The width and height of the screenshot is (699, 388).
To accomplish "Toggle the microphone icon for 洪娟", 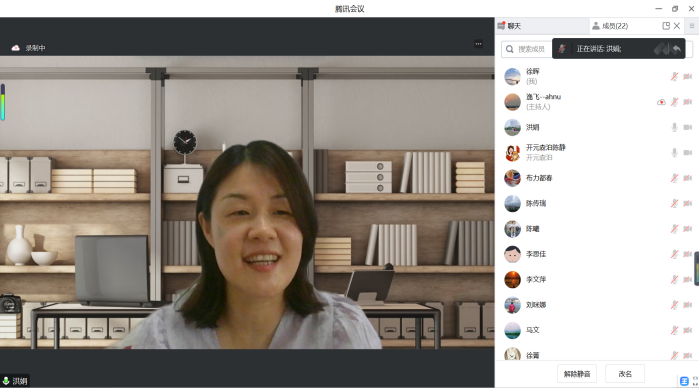I will [x=674, y=128].
